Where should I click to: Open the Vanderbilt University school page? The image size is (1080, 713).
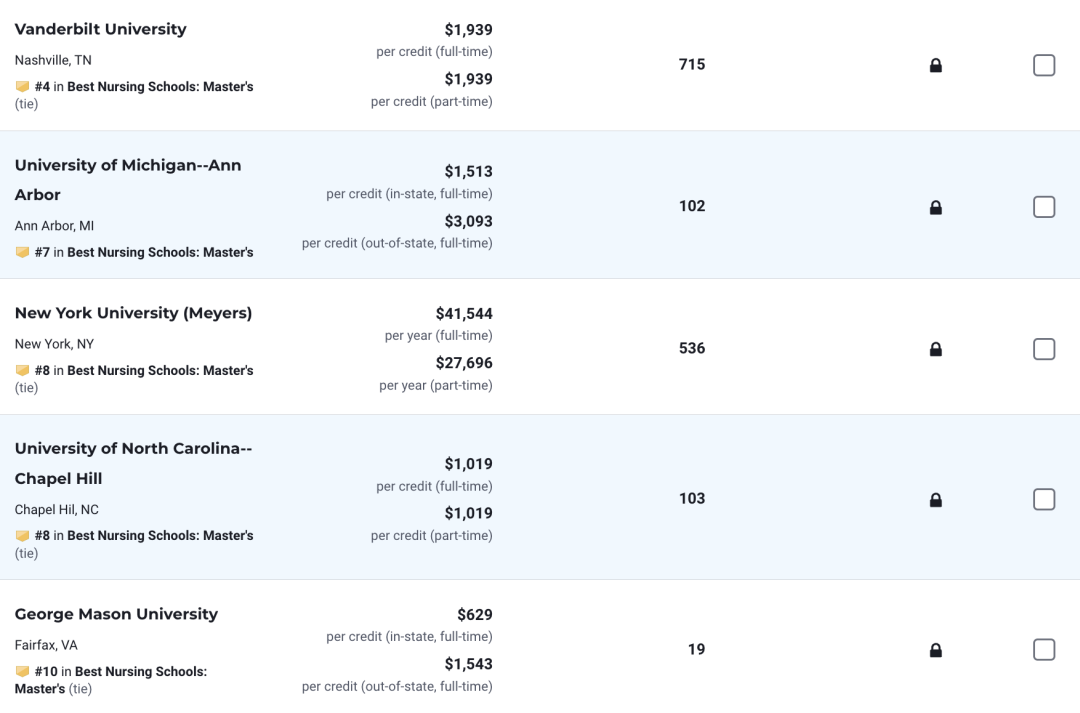pyautogui.click(x=101, y=29)
